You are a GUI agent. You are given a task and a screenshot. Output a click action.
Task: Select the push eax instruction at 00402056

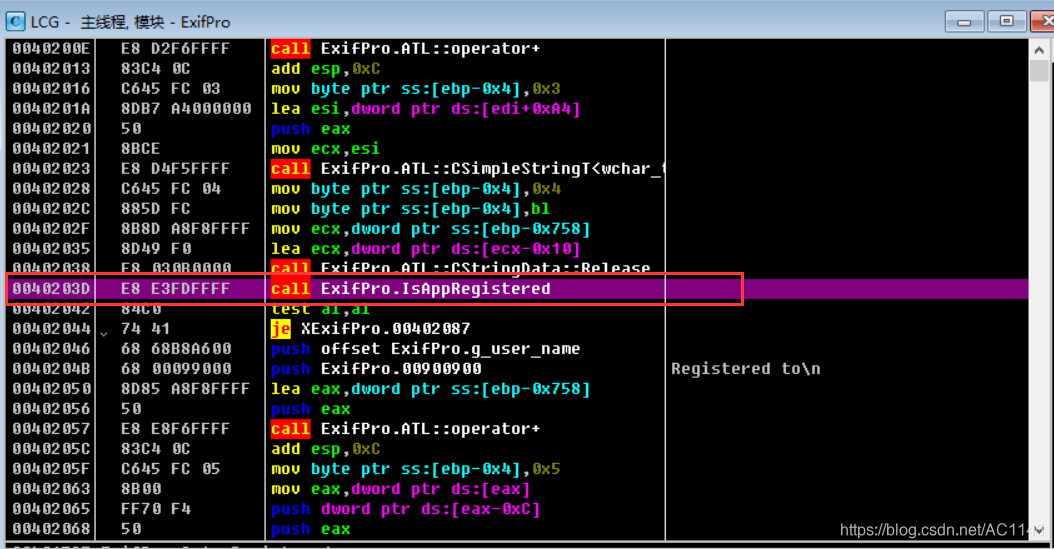point(311,409)
